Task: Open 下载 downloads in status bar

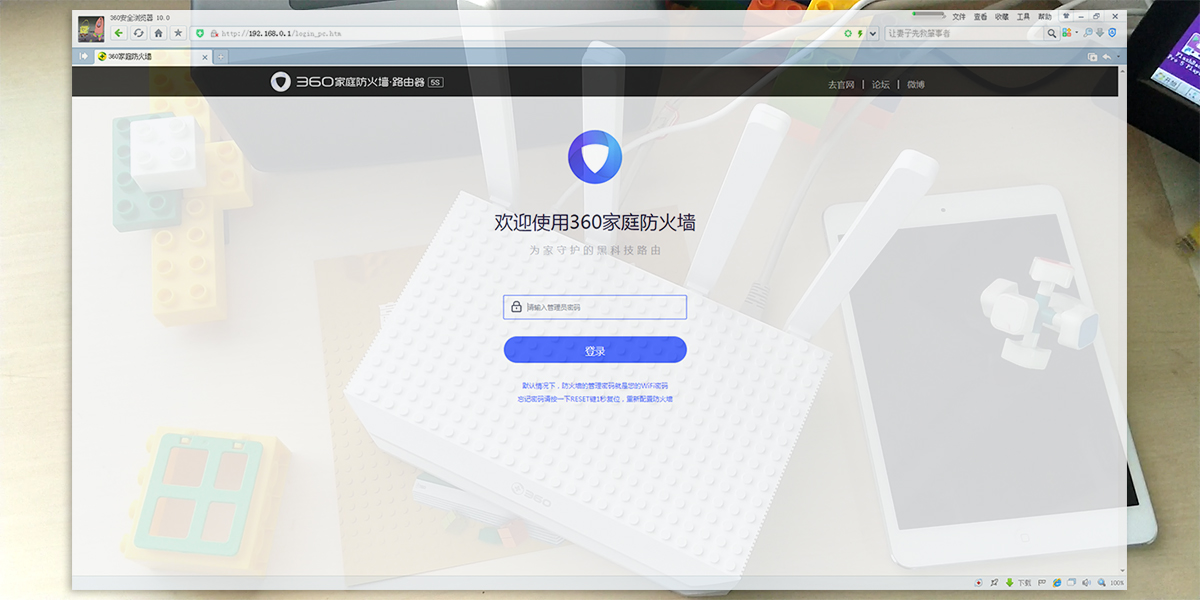Action: tap(1018, 582)
